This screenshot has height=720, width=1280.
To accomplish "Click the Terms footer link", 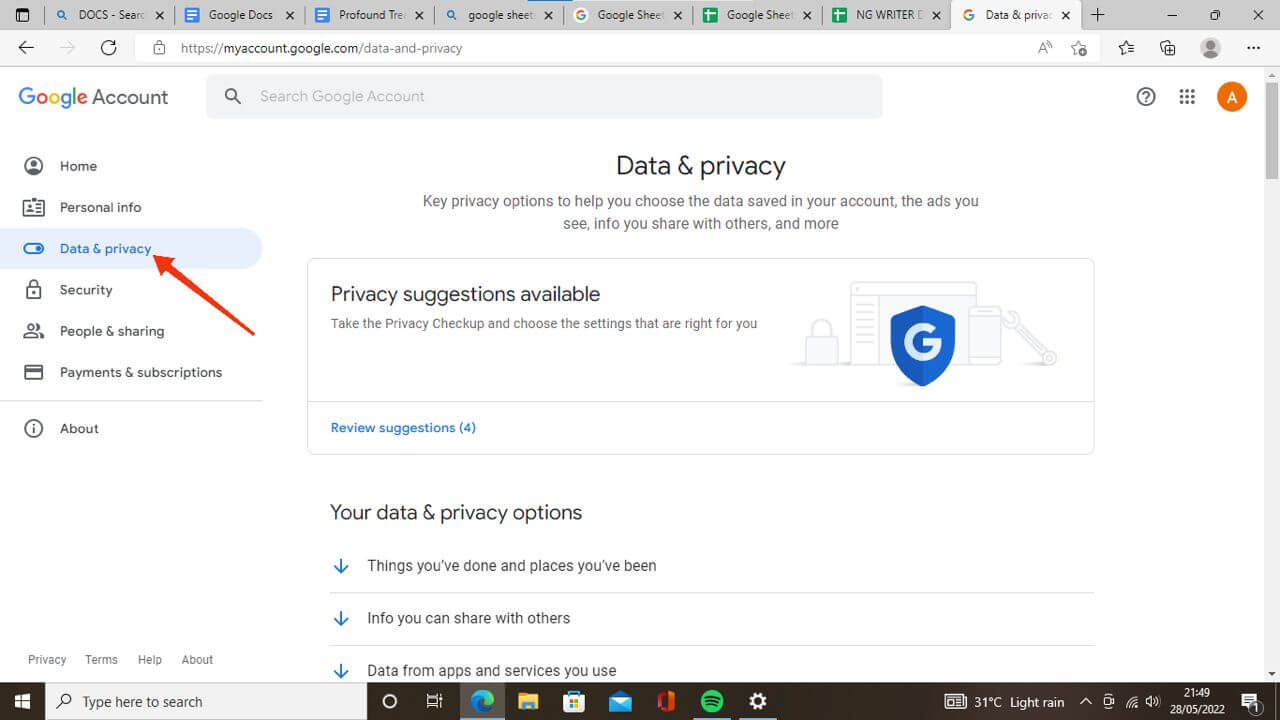I will (x=100, y=659).
